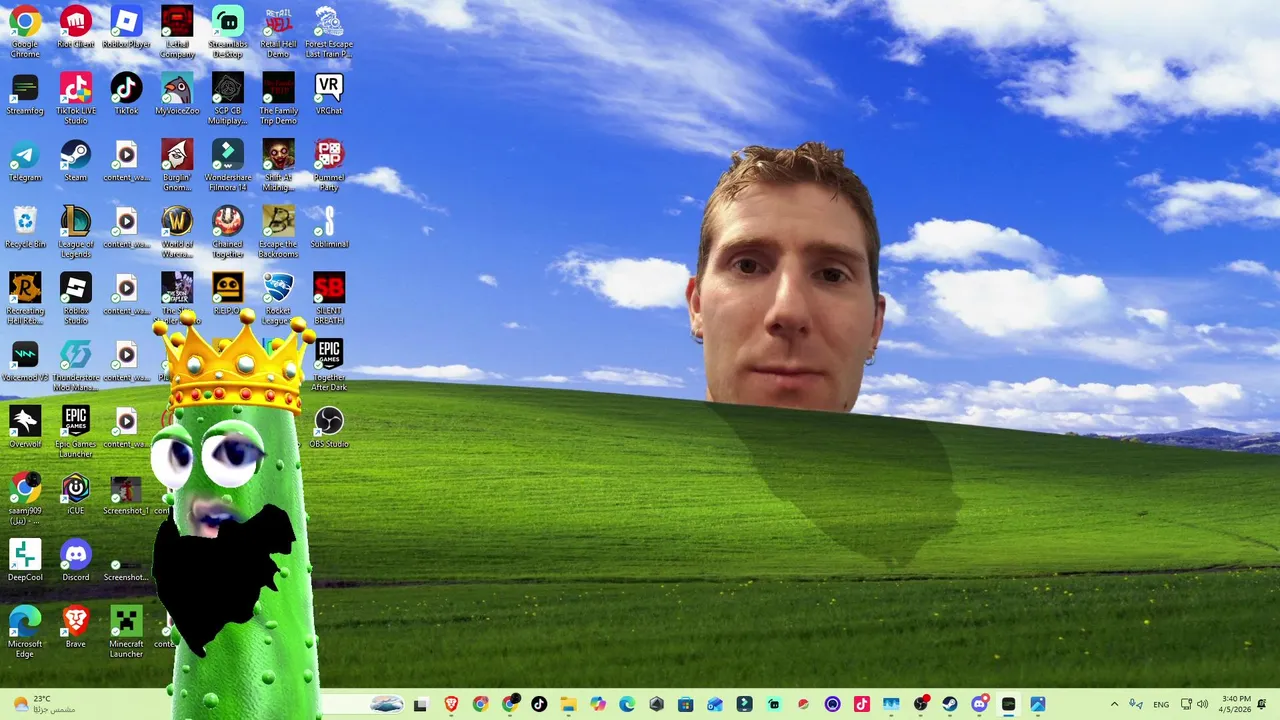Select The Family Trip Demo icon
1280x720 pixels.
pyautogui.click(x=278, y=98)
